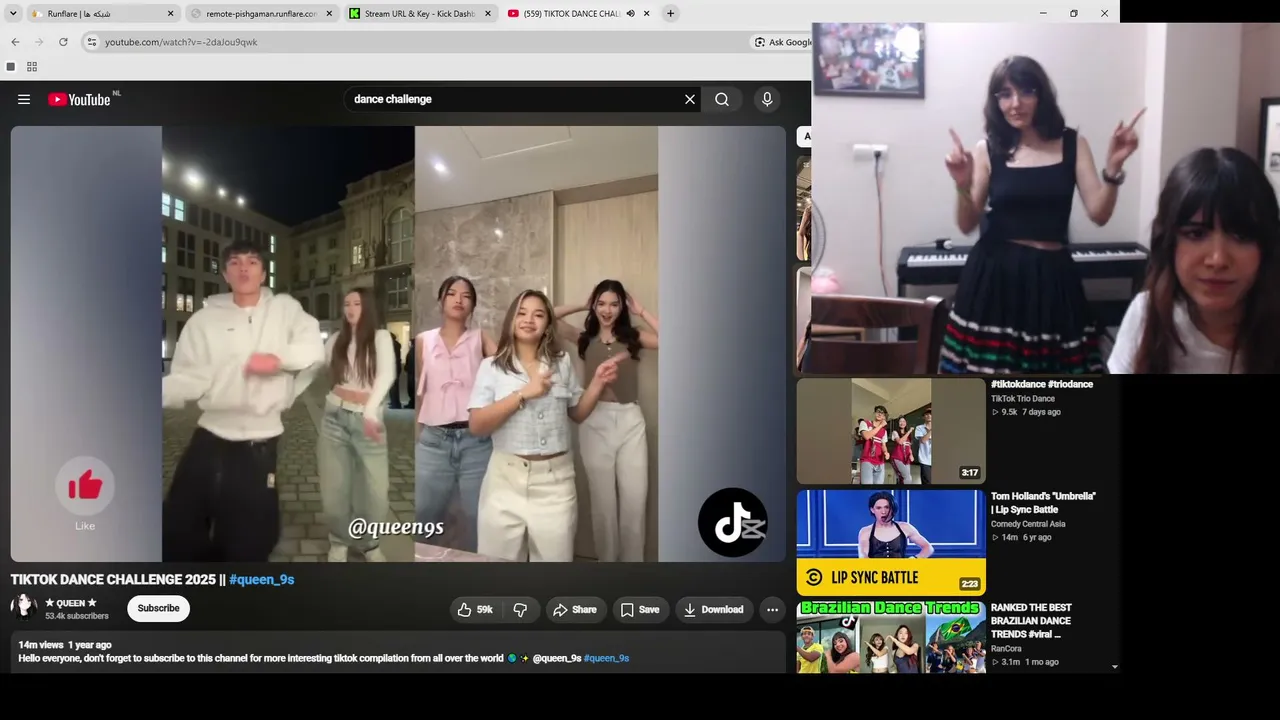The image size is (1280, 720).
Task: Open the RANKED THE BEST BRAZILIAN DANCE title
Action: point(1031,621)
